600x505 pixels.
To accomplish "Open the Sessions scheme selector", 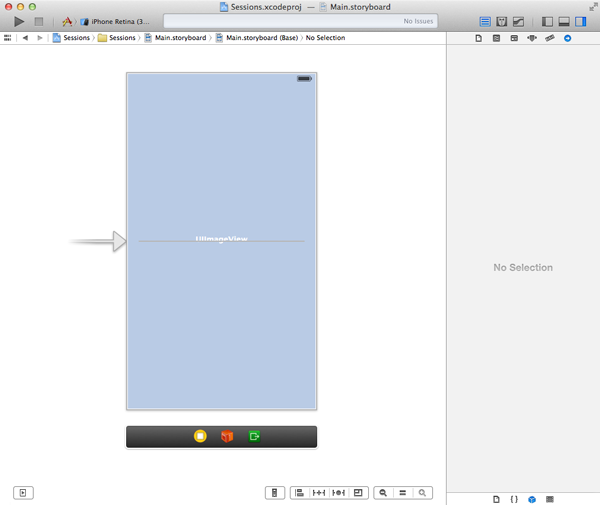I will 67,21.
